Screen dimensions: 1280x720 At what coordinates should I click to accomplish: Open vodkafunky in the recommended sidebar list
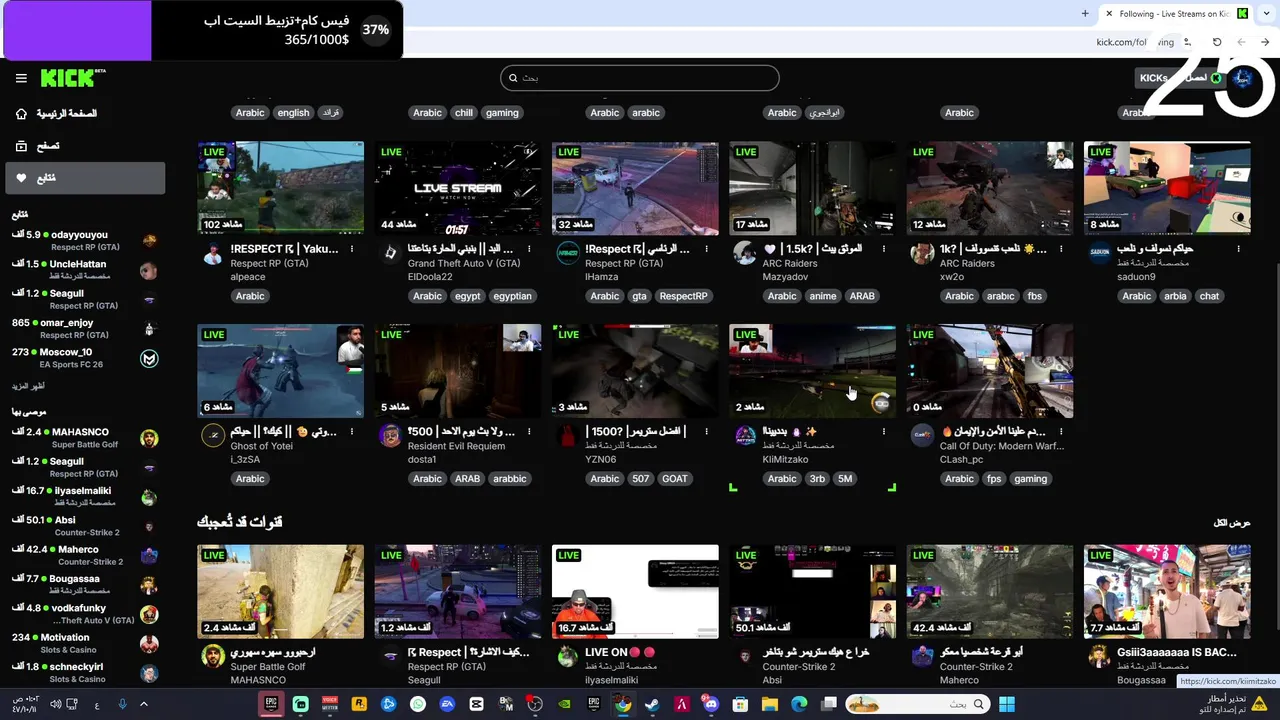(x=85, y=614)
